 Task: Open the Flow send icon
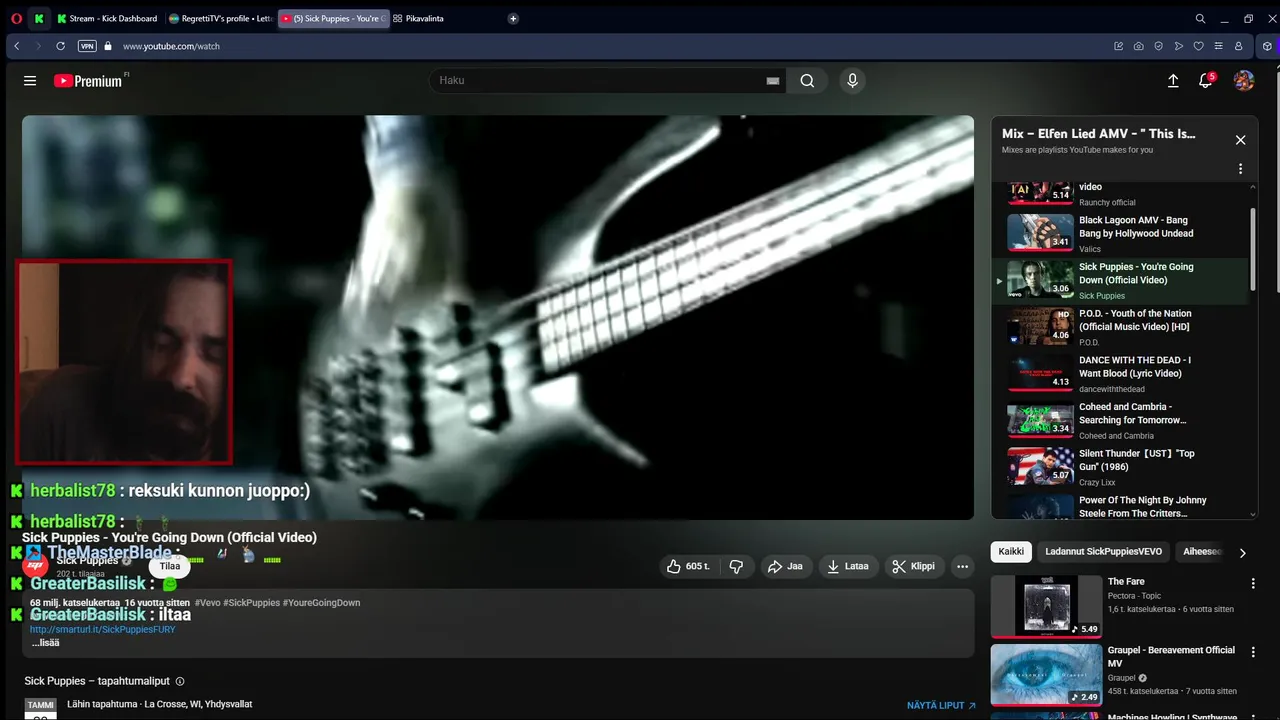point(1178,46)
